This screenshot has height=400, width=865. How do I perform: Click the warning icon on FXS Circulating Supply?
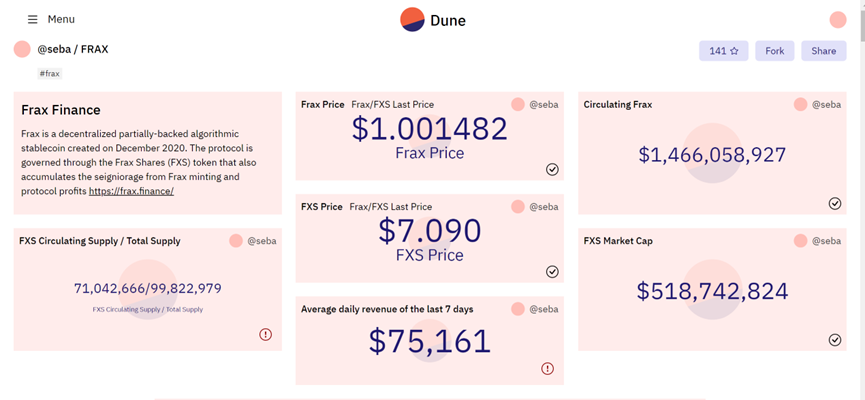265,334
